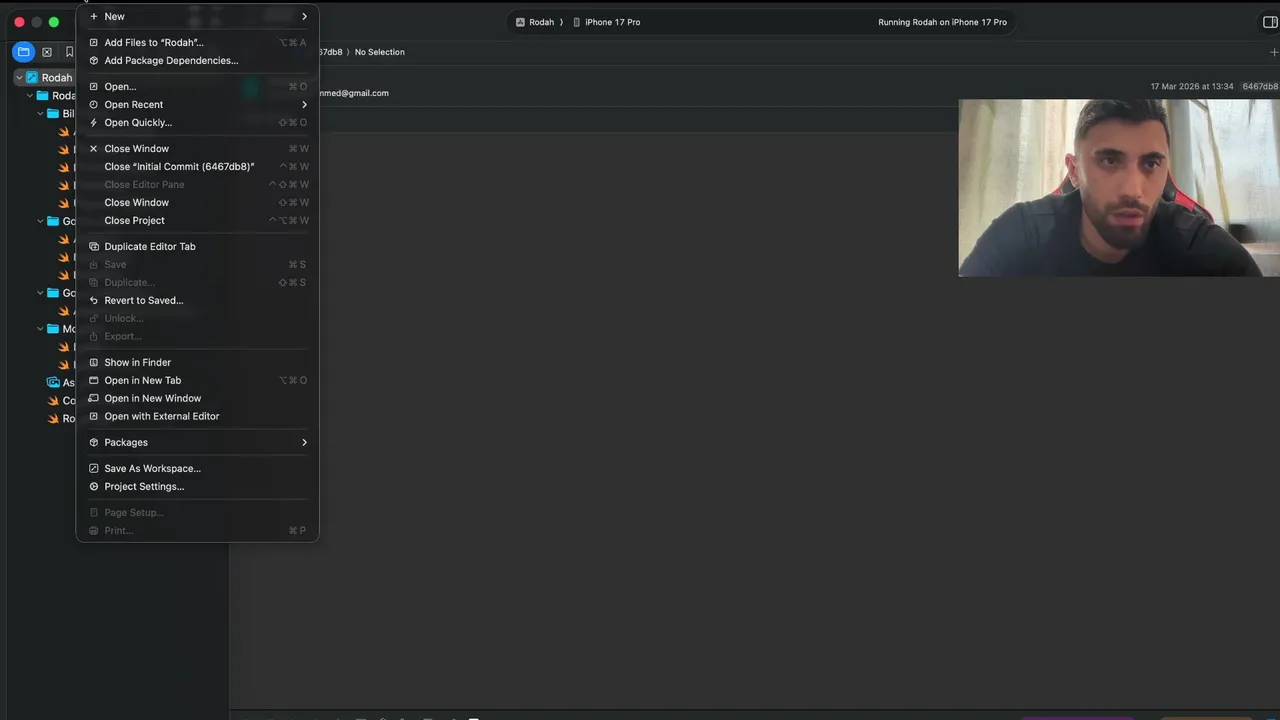Viewport: 1280px width, 720px height.
Task: Toggle the inspector panel button
Action: [x=1270, y=22]
